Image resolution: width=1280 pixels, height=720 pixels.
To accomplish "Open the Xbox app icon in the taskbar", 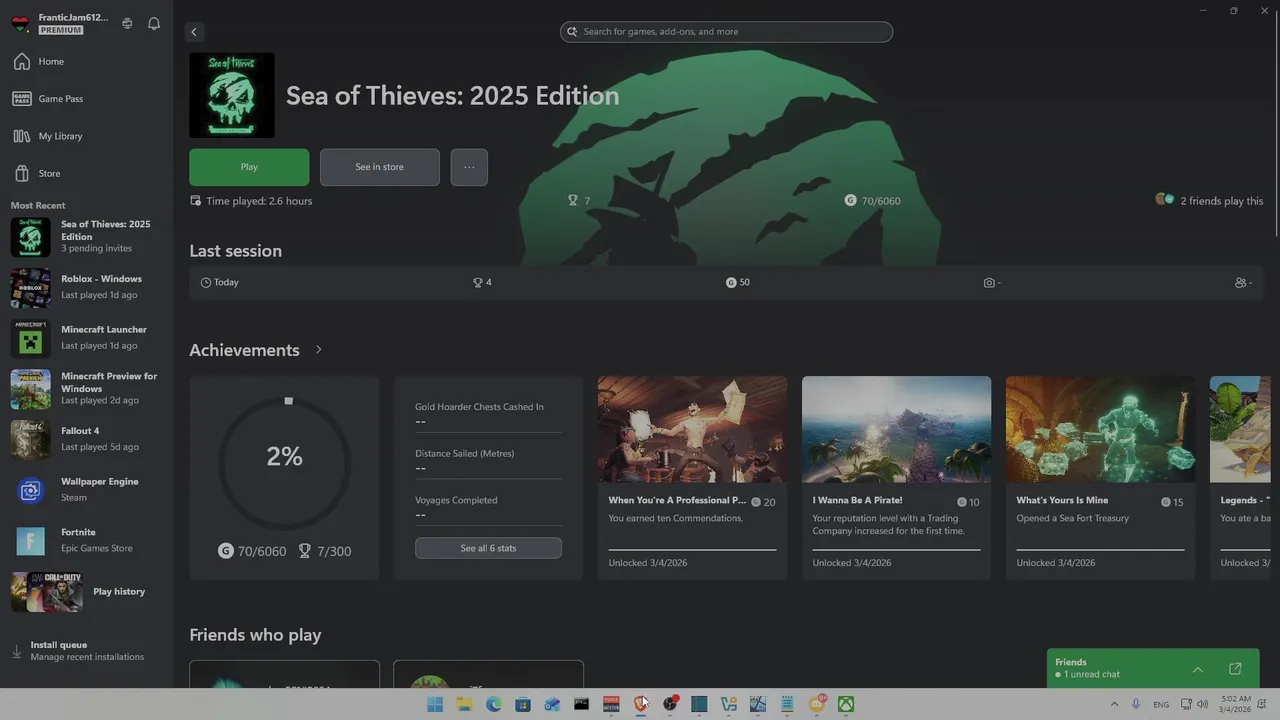I will click(846, 704).
